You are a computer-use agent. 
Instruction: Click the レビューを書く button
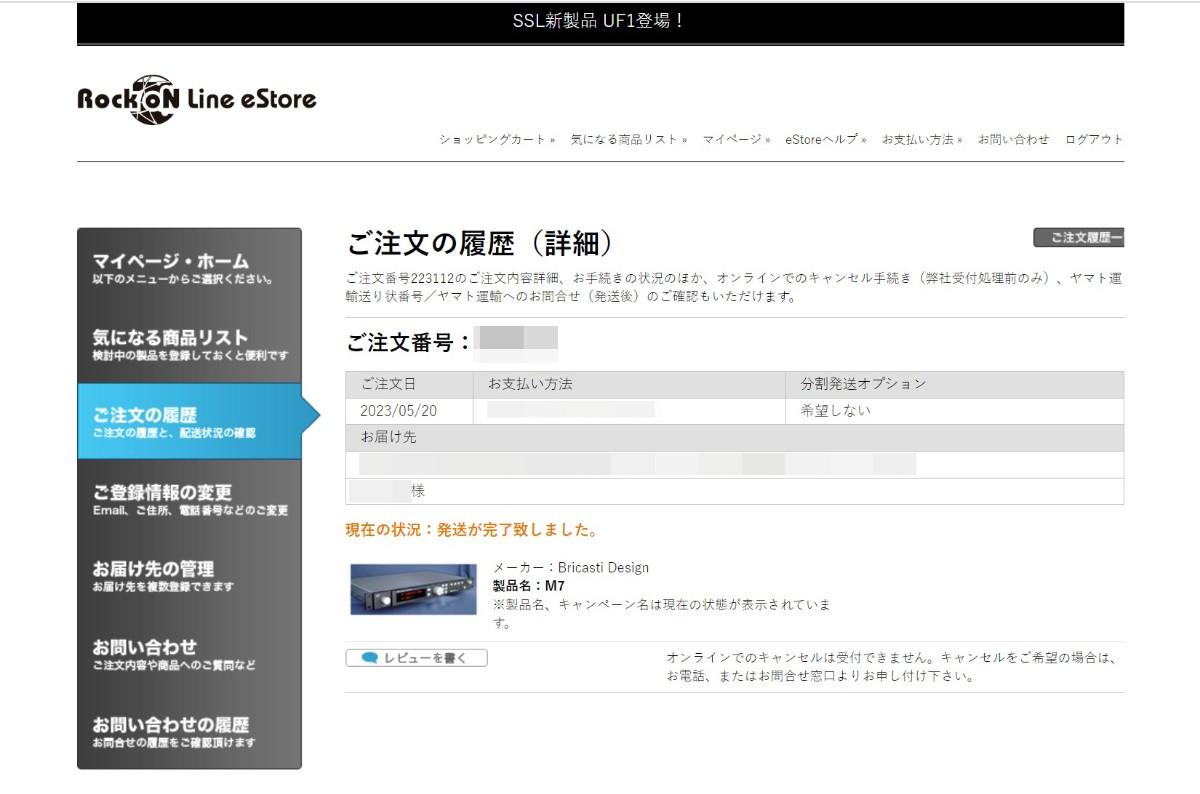click(417, 658)
